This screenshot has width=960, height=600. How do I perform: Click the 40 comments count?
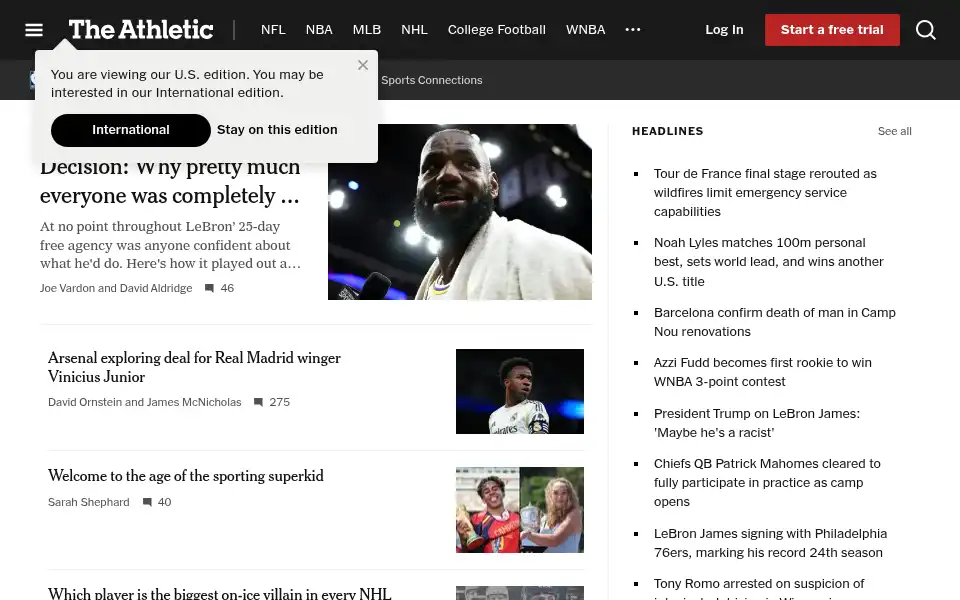165,502
